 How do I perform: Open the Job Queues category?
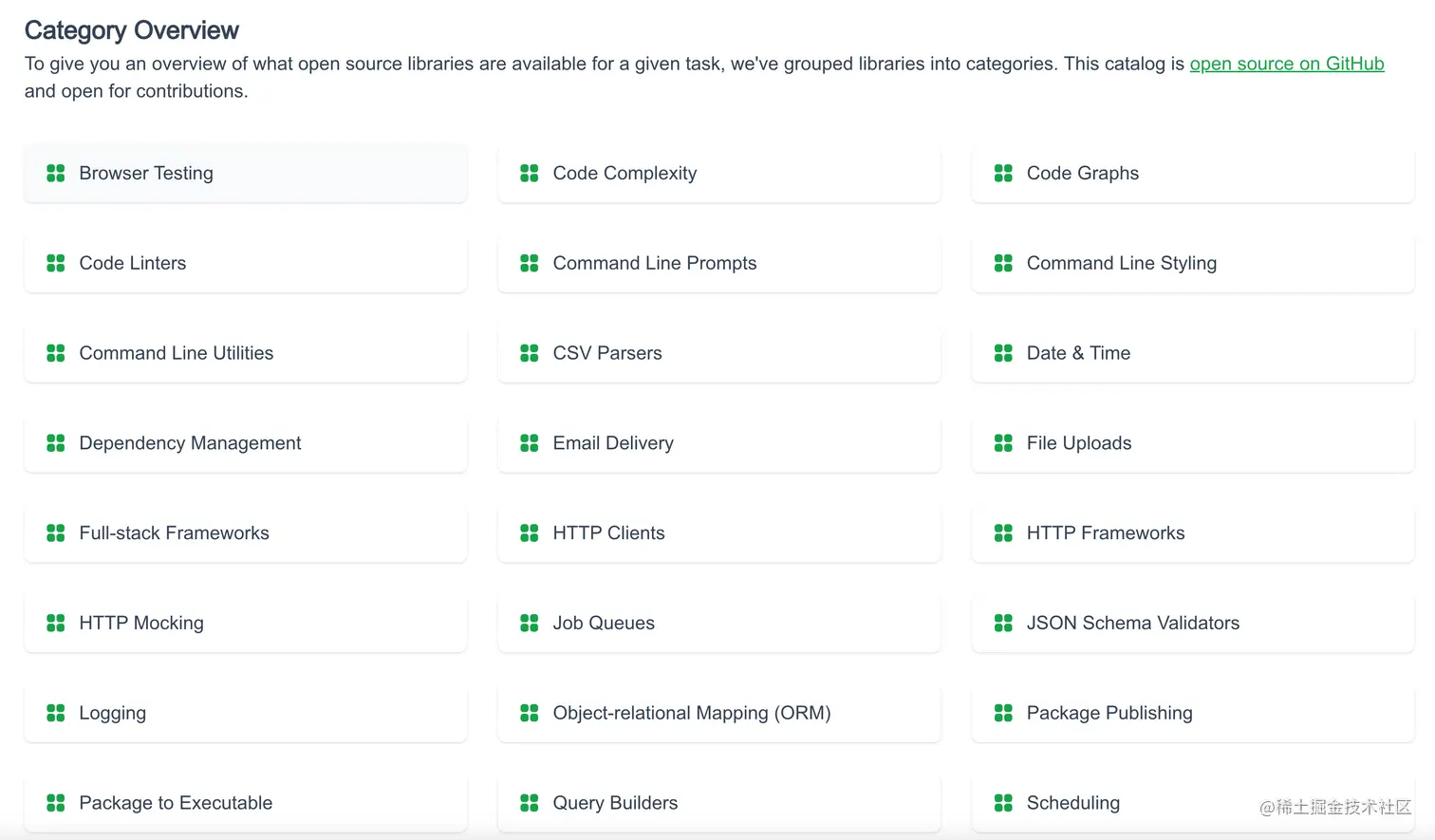click(604, 624)
